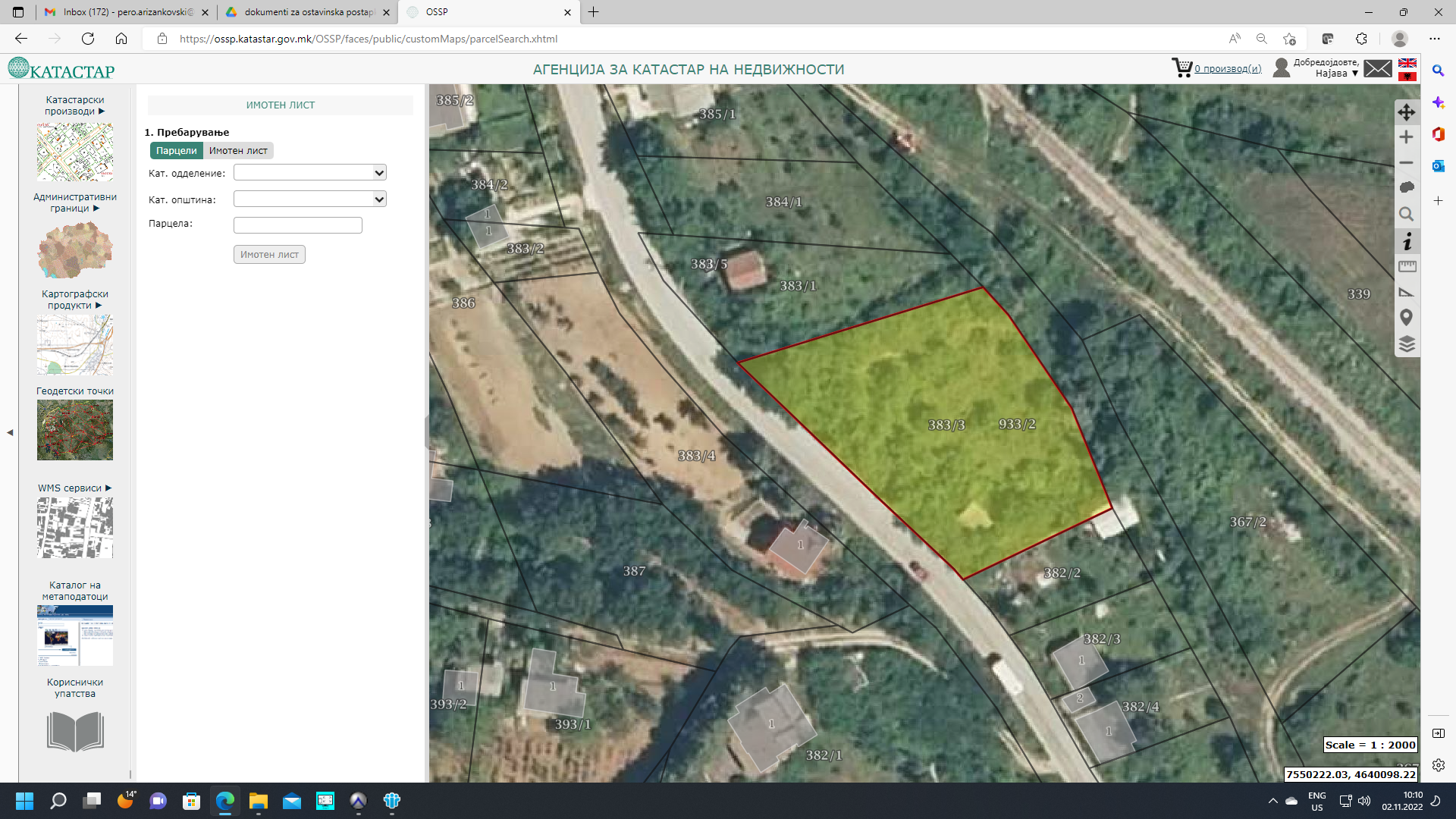Activate the info identify tool
1456x819 pixels.
coord(1407,242)
